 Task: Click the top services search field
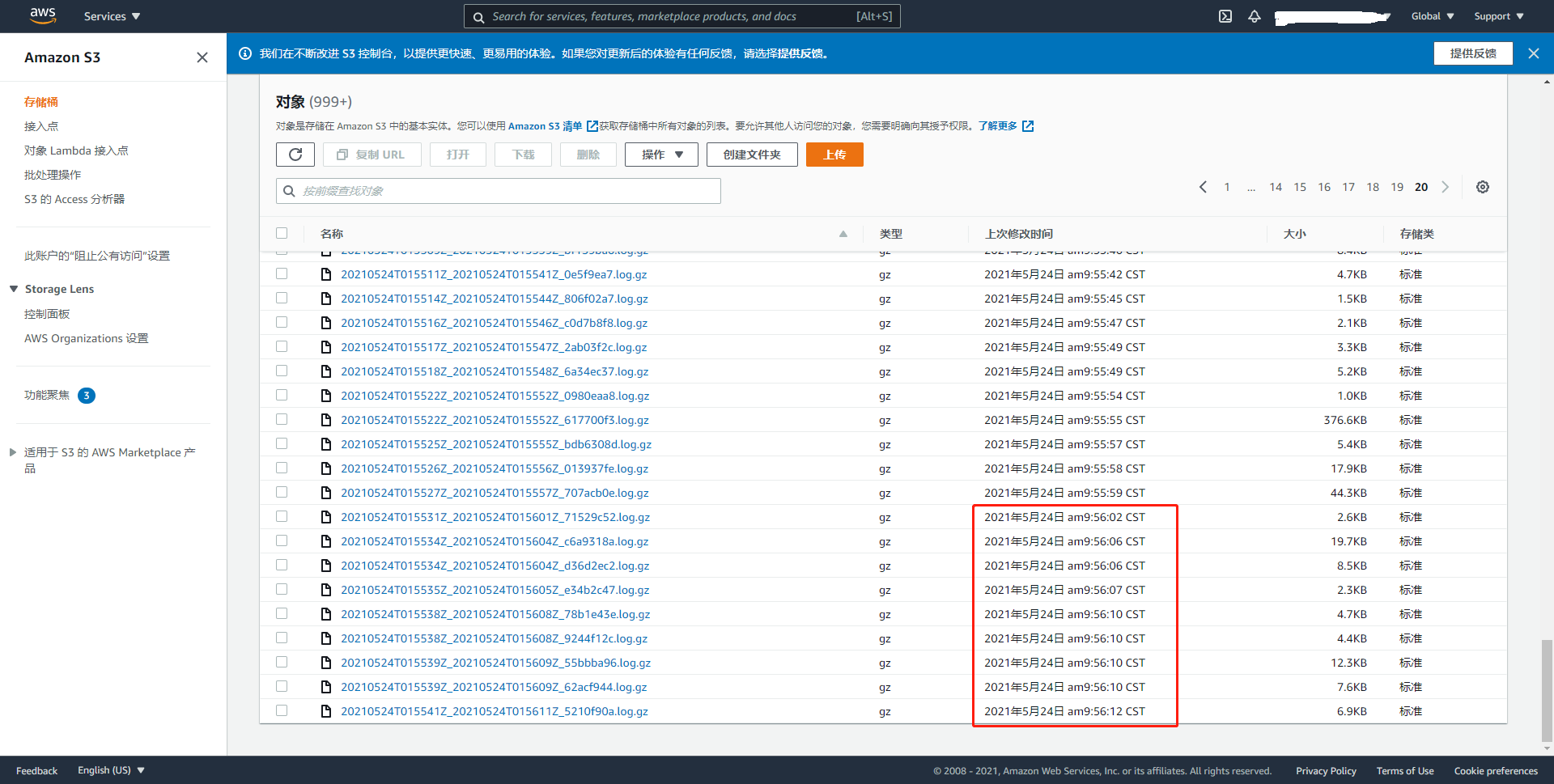(x=682, y=16)
